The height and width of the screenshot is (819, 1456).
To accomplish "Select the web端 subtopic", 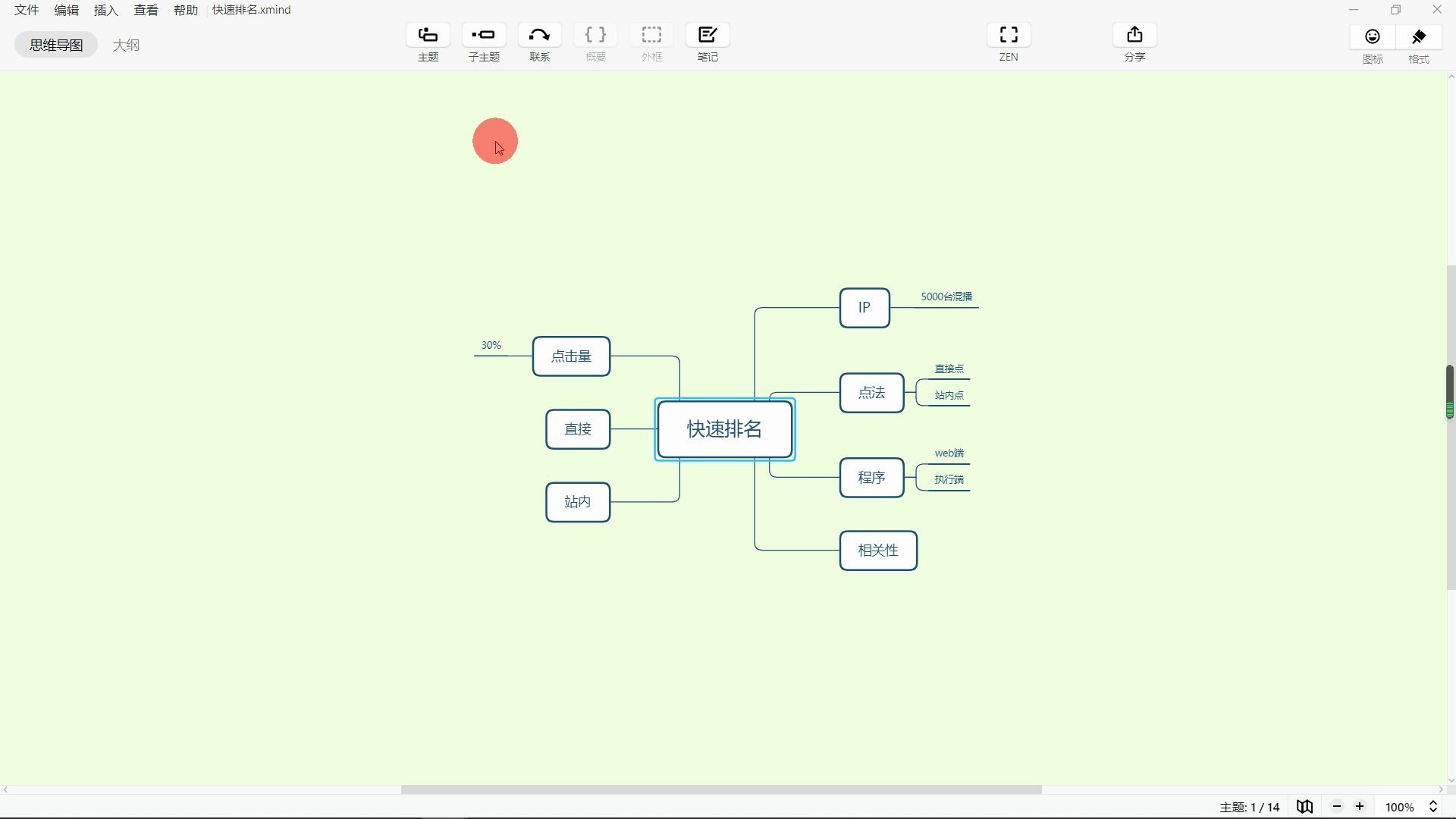I will pos(949,453).
